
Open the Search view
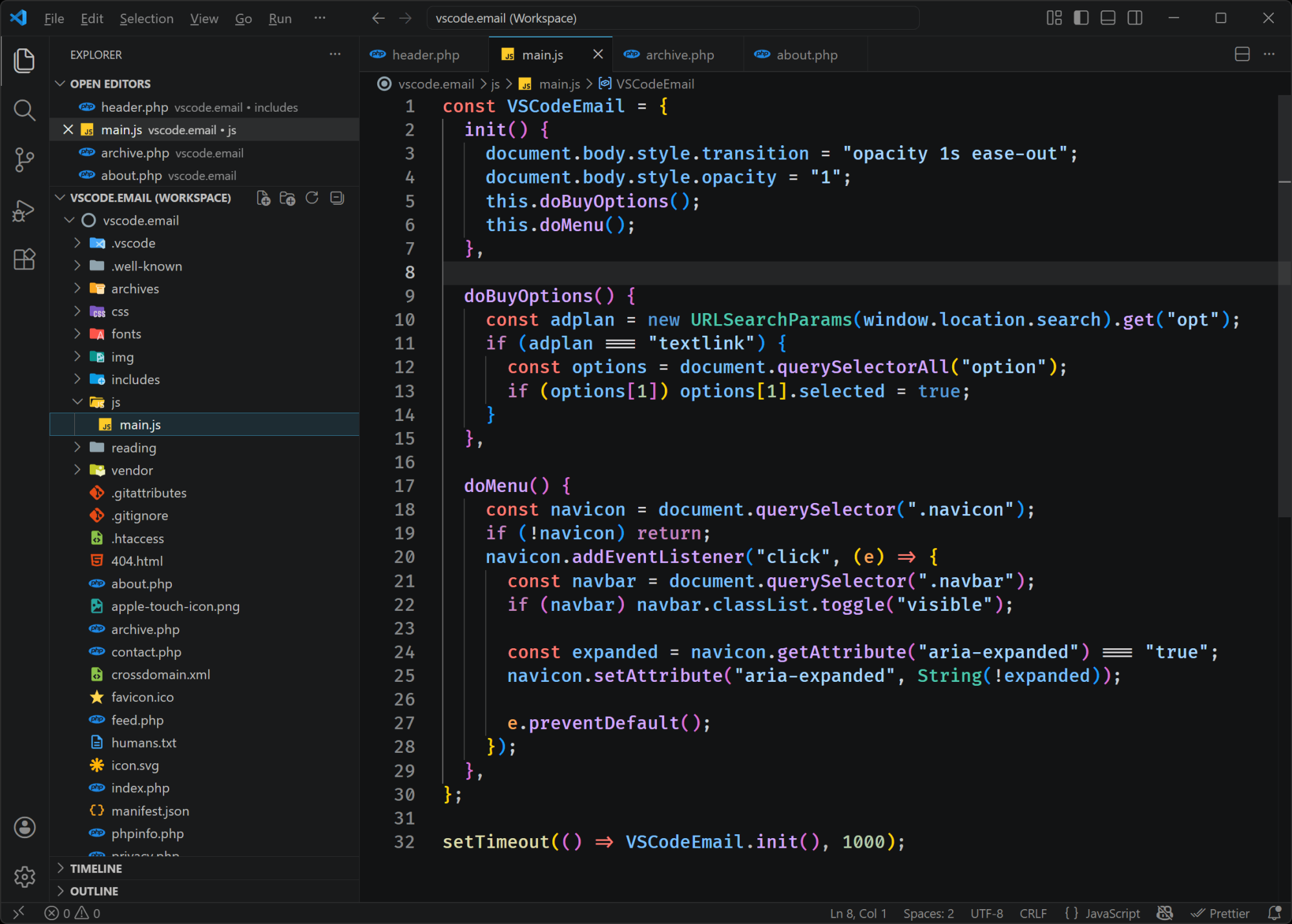[24, 110]
